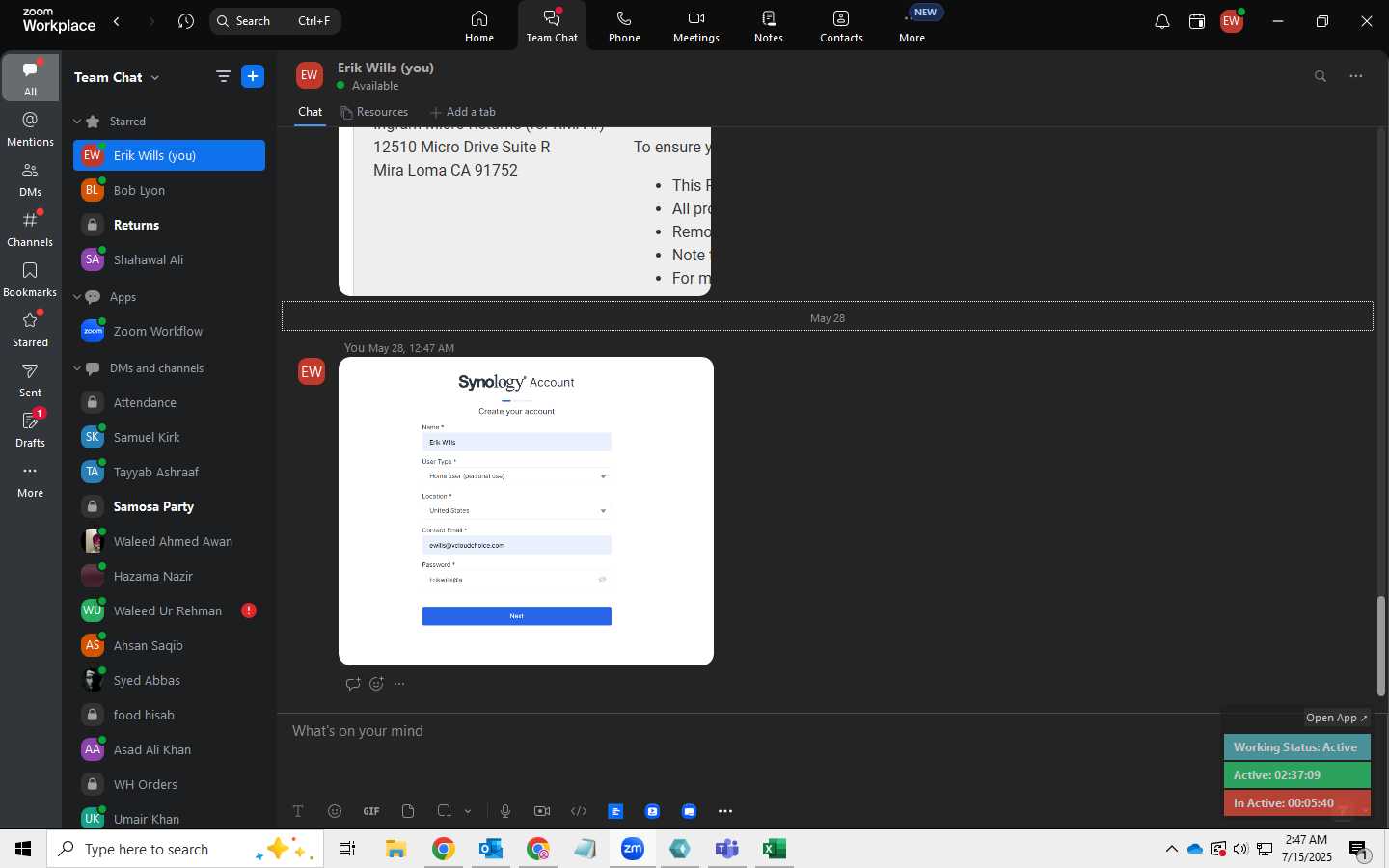Open chat options ellipsis in header

pos(1356,76)
